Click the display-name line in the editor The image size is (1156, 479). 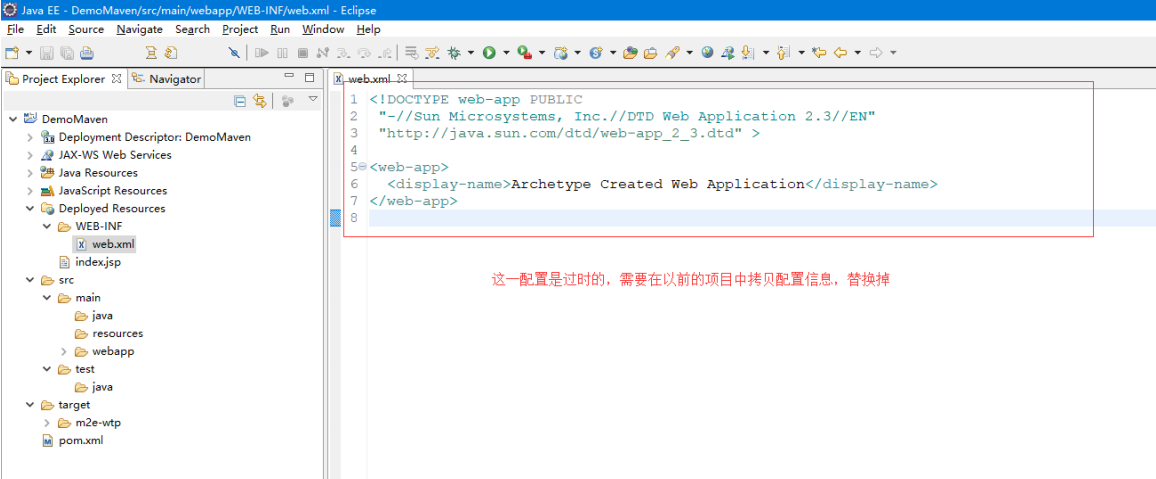[x=661, y=184]
